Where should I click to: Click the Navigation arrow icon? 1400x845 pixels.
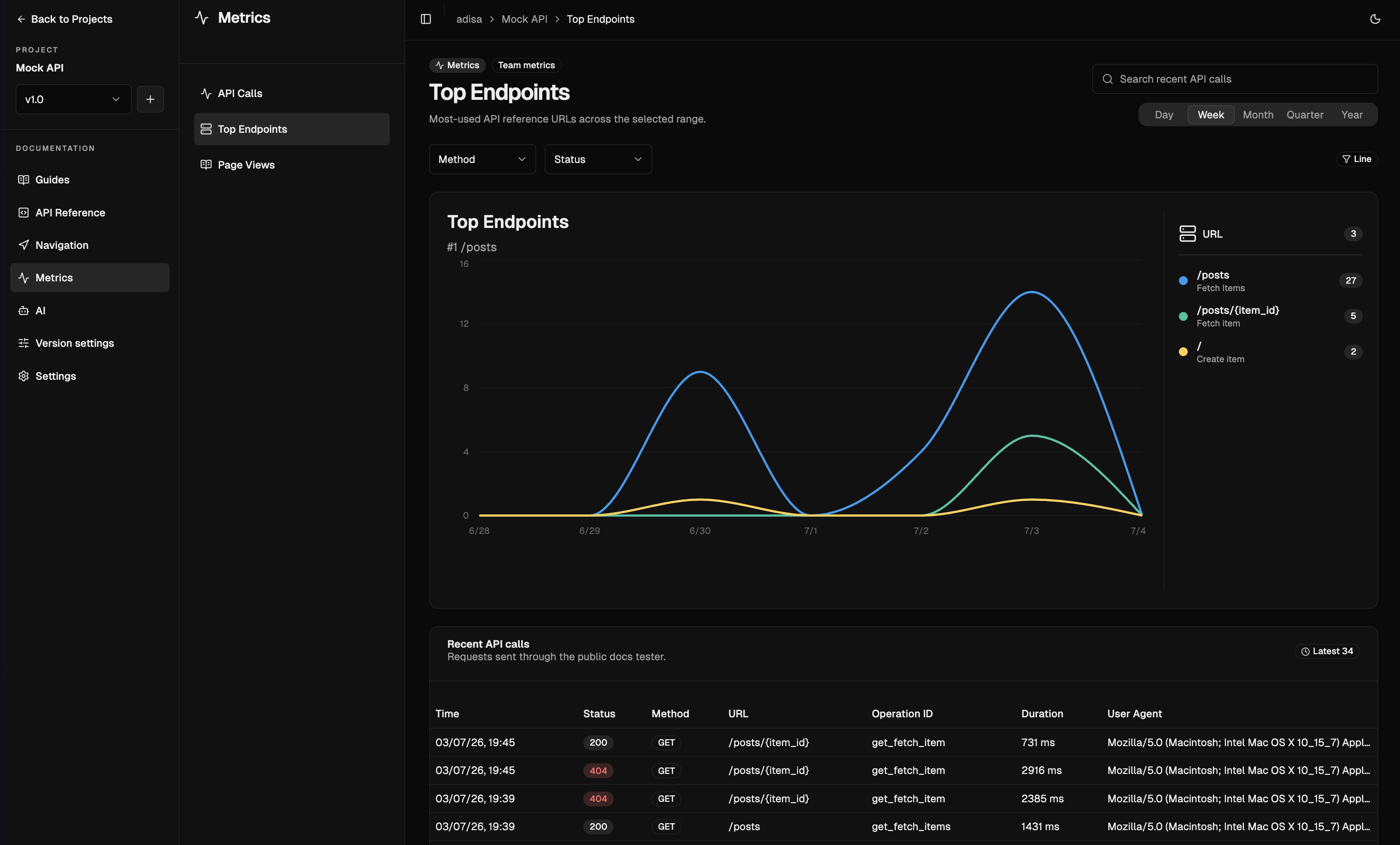[23, 245]
